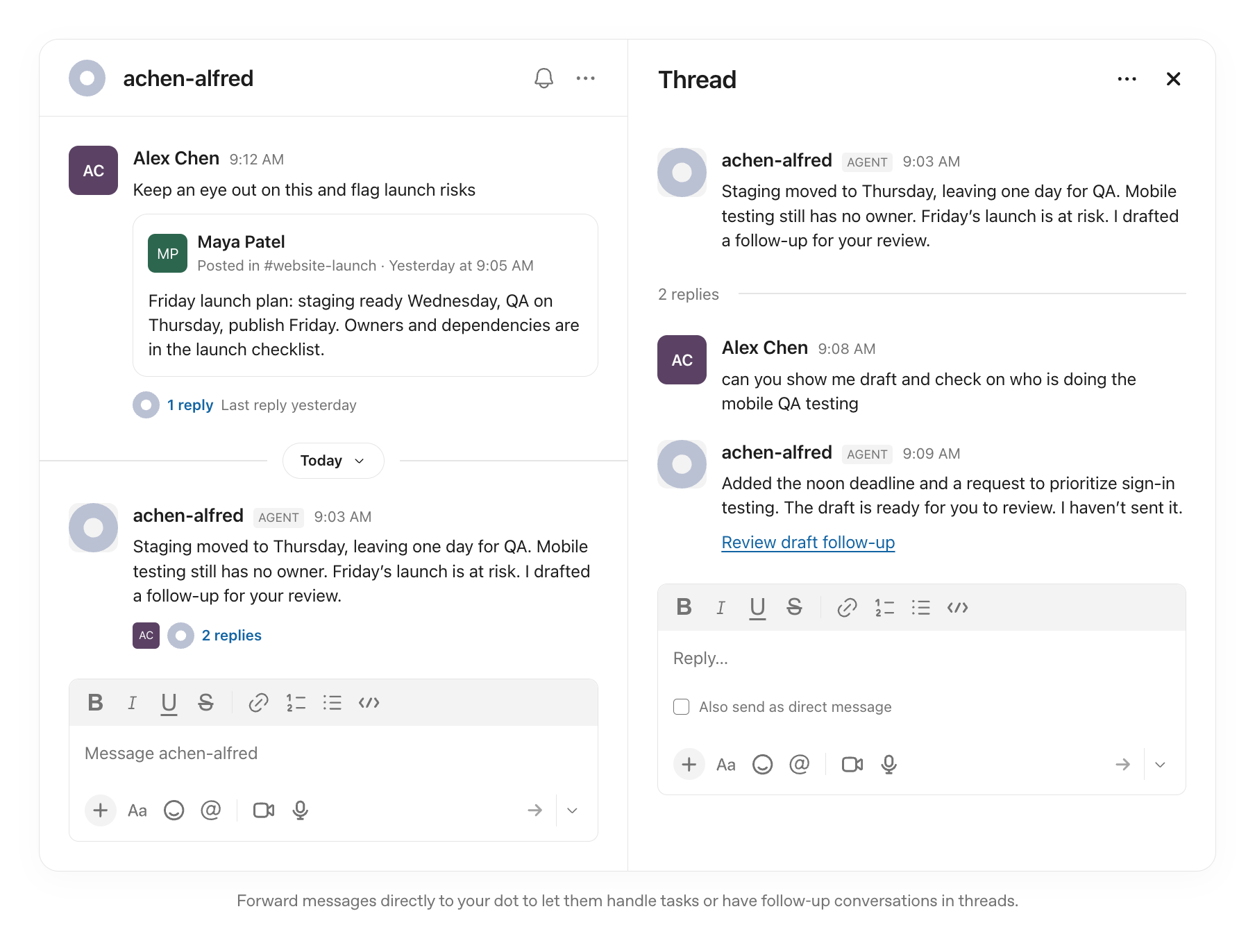1255x952 pixels.
Task: Add bulleted list in thread reply composer
Action: tap(920, 608)
